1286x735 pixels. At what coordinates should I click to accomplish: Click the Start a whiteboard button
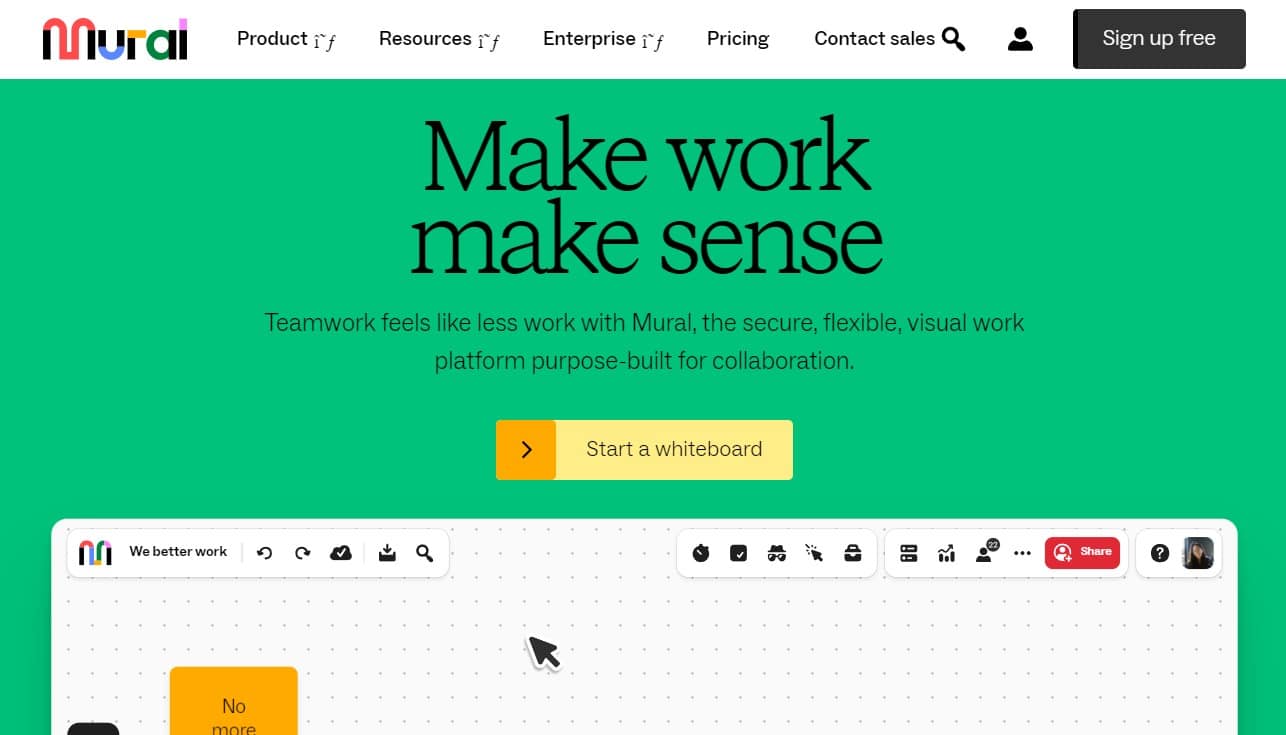pyautogui.click(x=644, y=450)
